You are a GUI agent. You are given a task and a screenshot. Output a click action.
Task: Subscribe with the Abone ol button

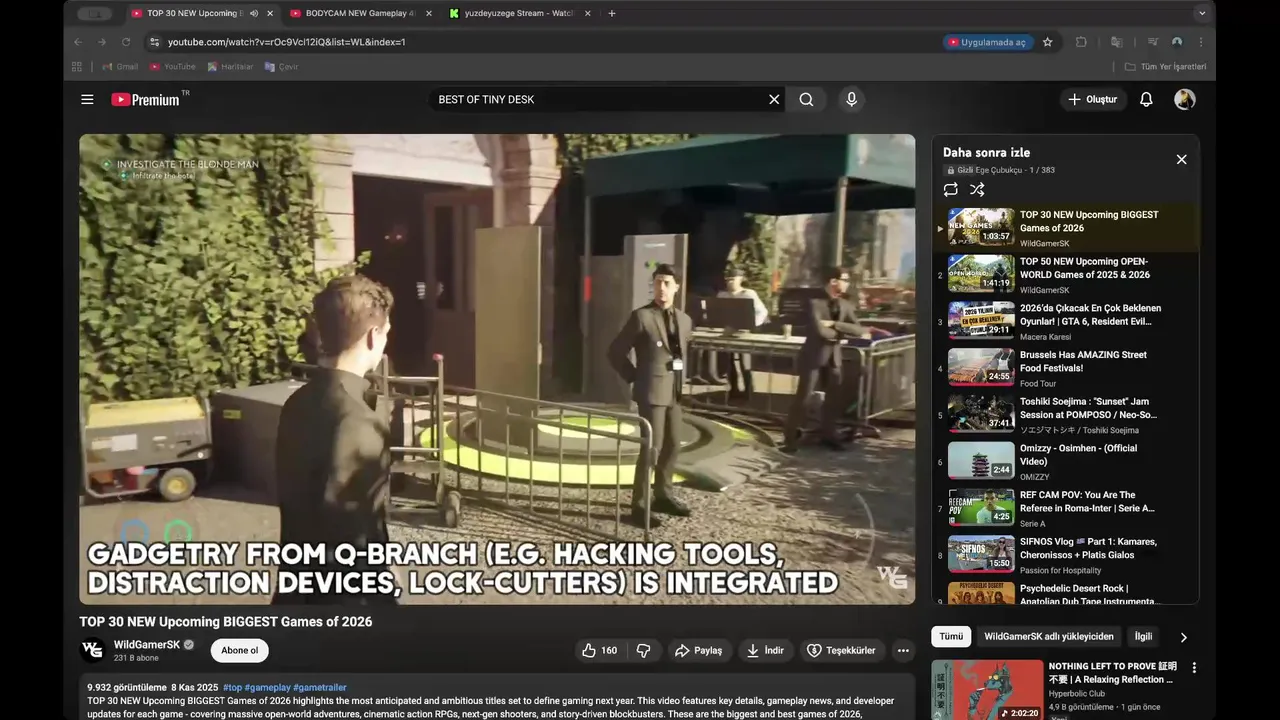click(x=239, y=650)
